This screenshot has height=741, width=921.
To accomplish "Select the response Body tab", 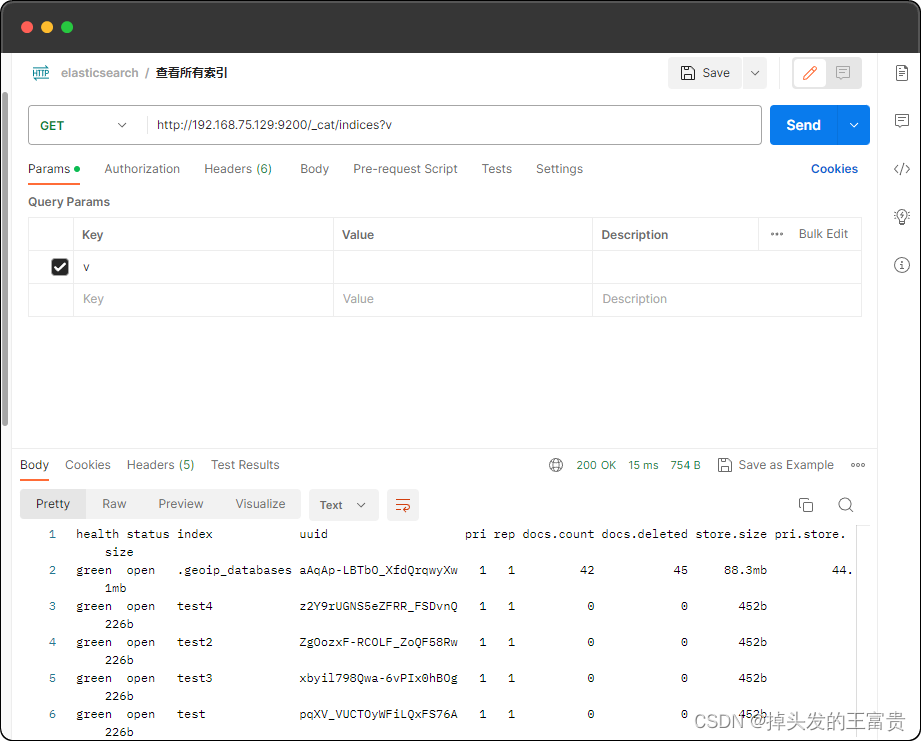I will click(35, 465).
